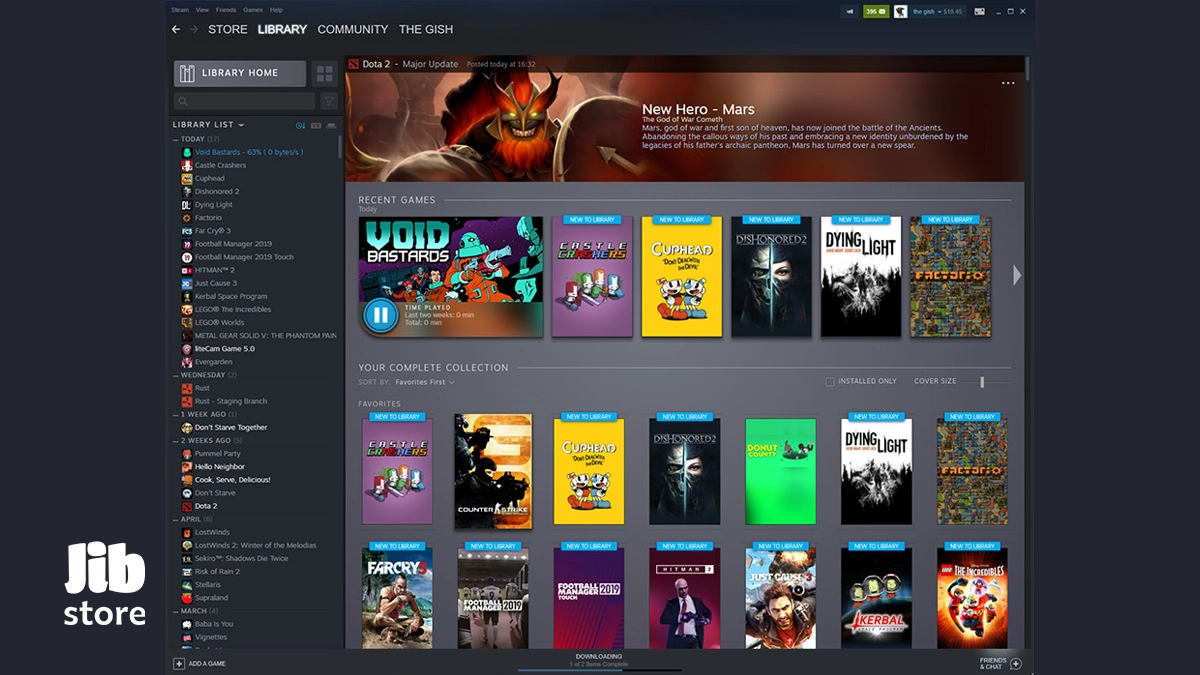Open the grid collections view icon
Image resolution: width=1200 pixels, height=675 pixels.
point(324,73)
